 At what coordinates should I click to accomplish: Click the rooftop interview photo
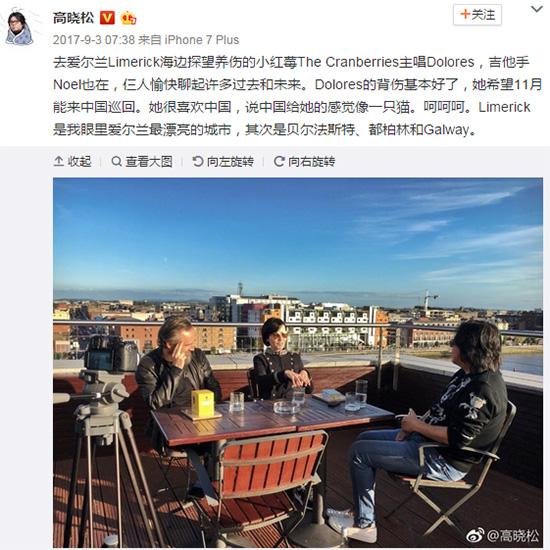(298, 363)
